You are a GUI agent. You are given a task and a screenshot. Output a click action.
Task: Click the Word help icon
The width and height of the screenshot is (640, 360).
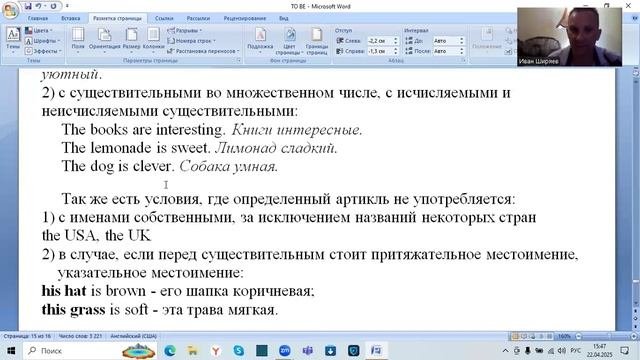pos(635,18)
